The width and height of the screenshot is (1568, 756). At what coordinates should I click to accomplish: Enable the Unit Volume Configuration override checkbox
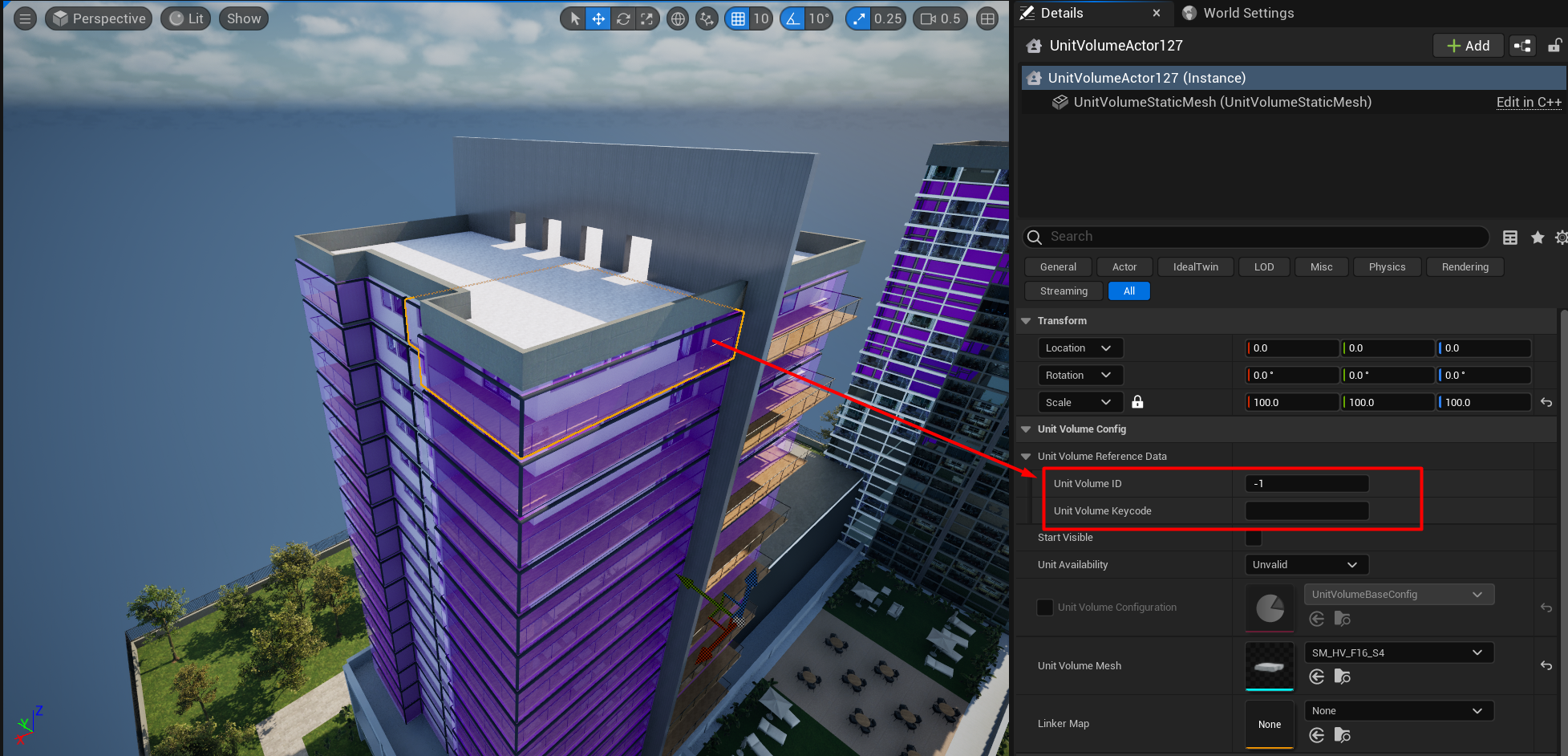point(1044,608)
